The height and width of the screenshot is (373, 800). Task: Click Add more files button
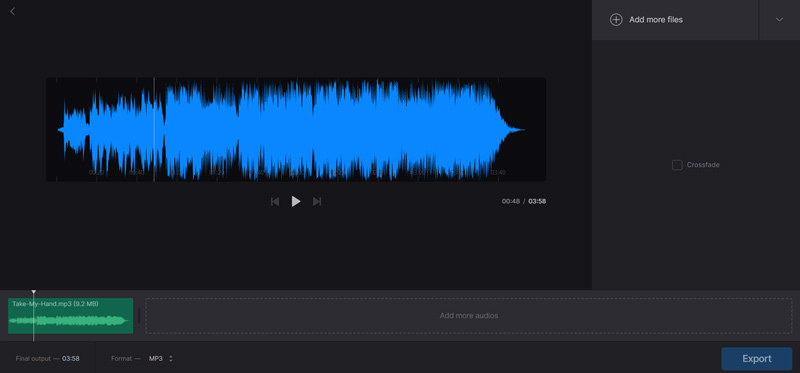[675, 20]
